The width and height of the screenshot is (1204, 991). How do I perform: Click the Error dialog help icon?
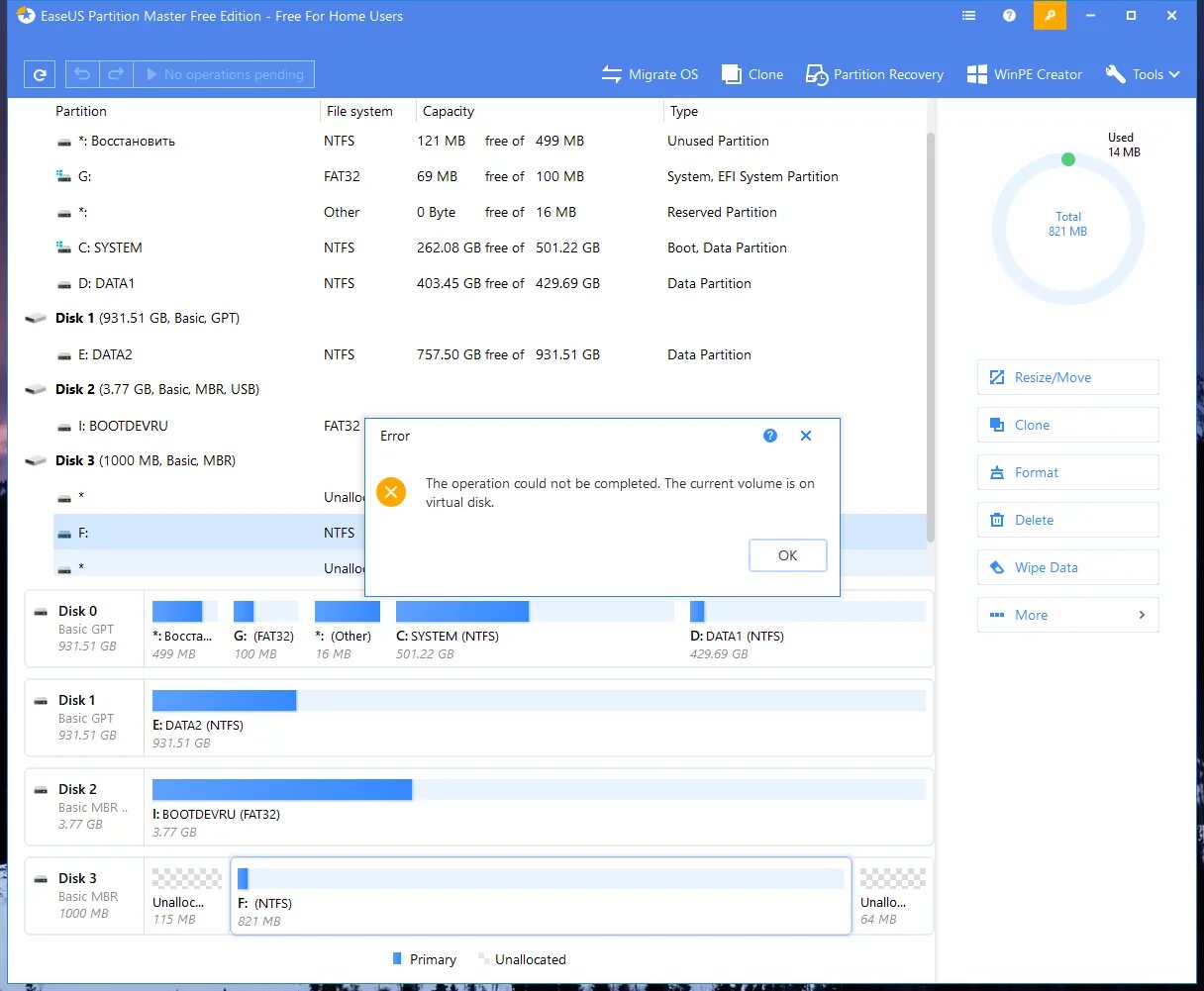click(x=770, y=436)
